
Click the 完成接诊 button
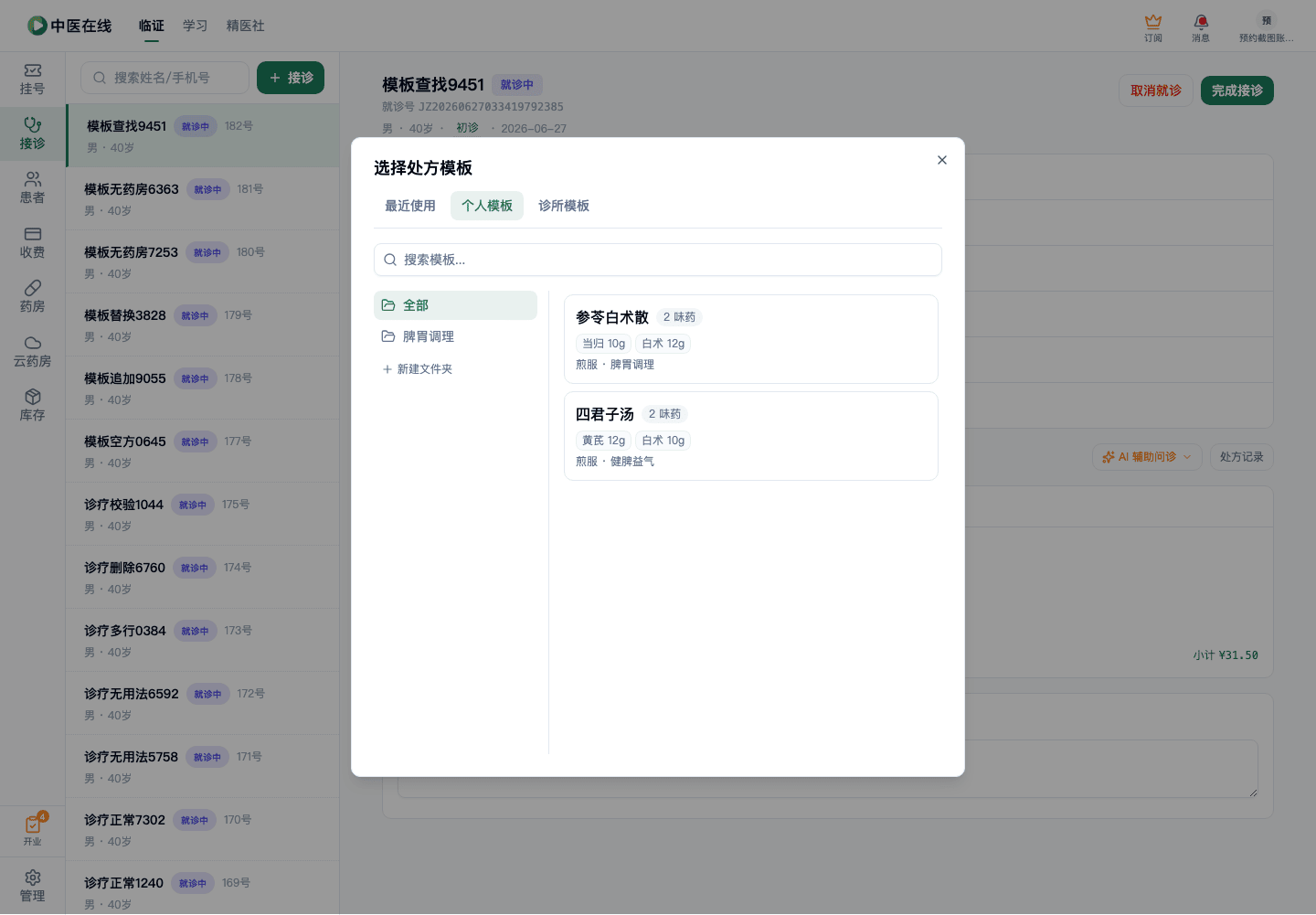coord(1237,90)
